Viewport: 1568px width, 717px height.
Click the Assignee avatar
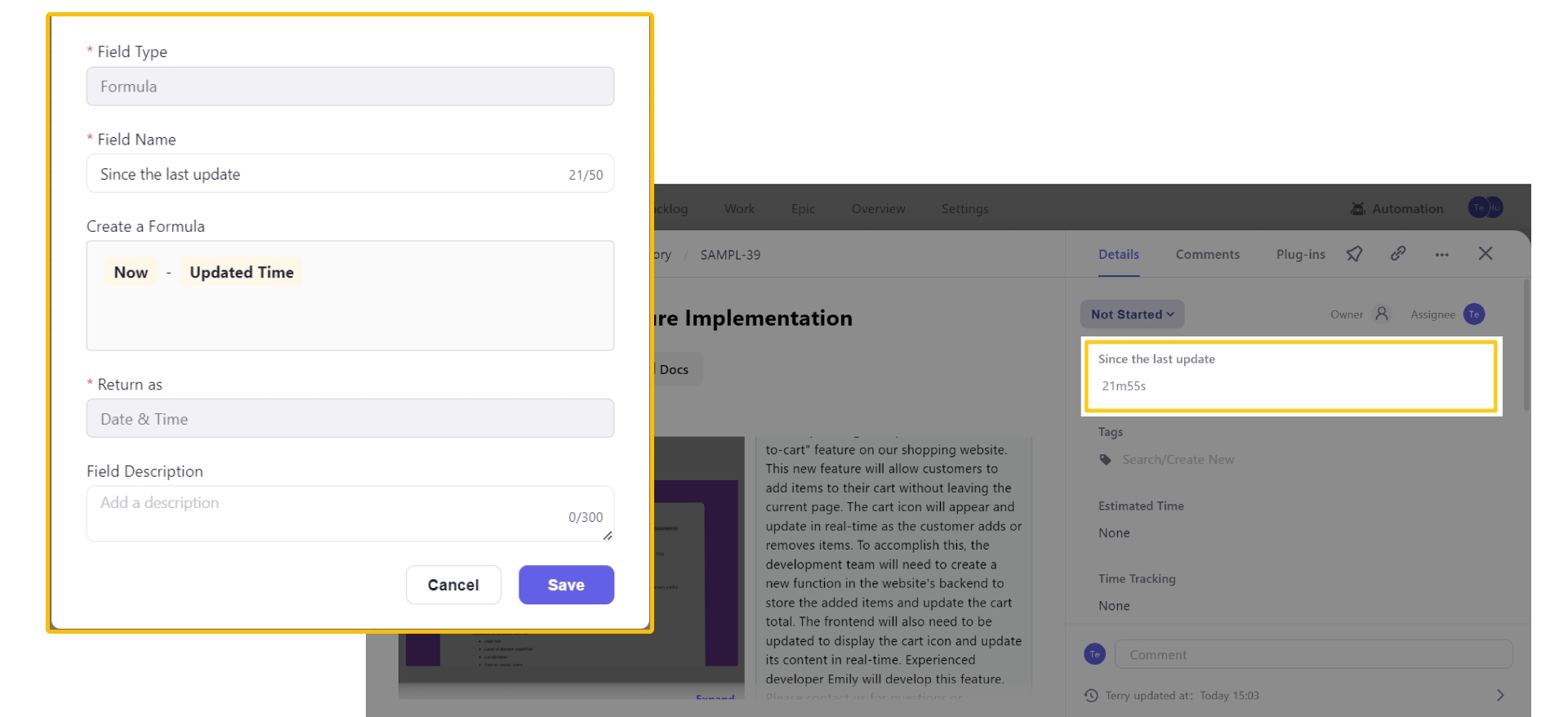coord(1474,314)
